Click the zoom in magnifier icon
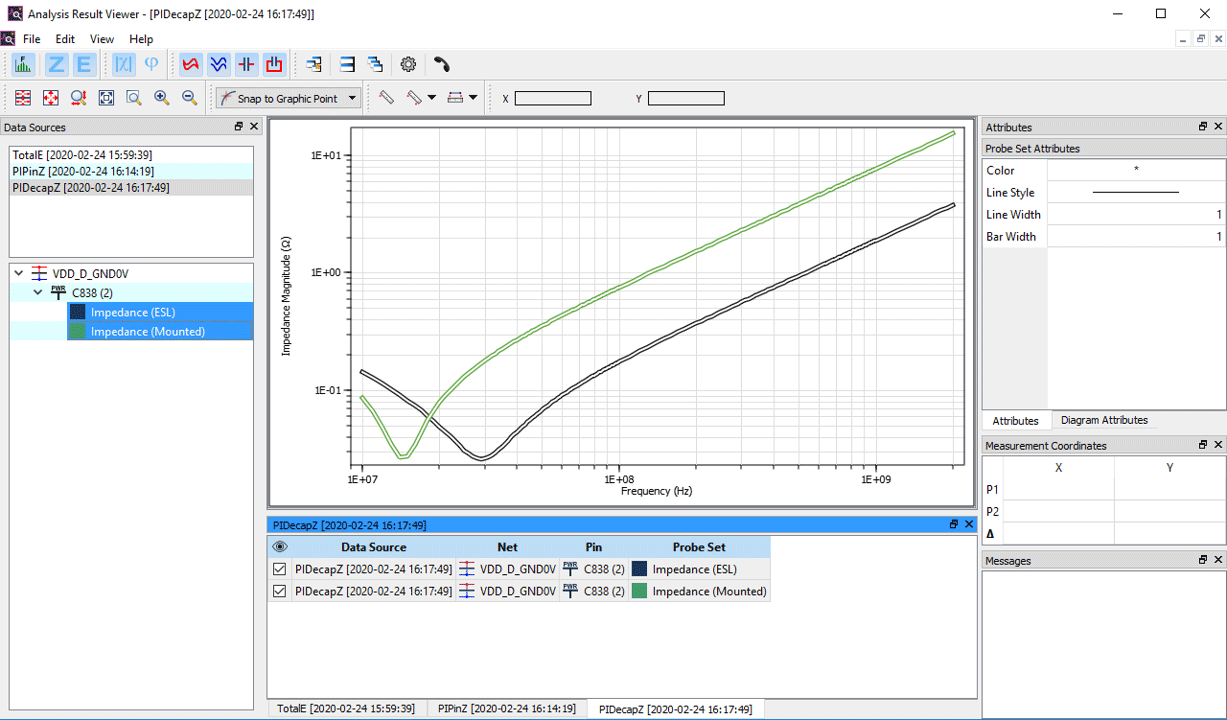Viewport: 1227px width, 720px height. tap(162, 98)
